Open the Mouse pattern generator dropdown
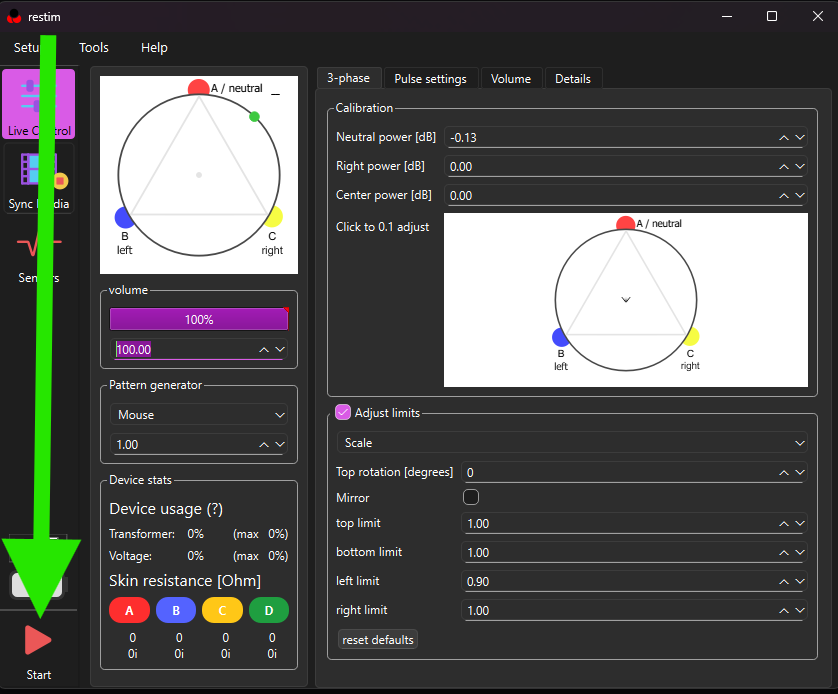Screen dimensions: 838x694 coord(199,415)
